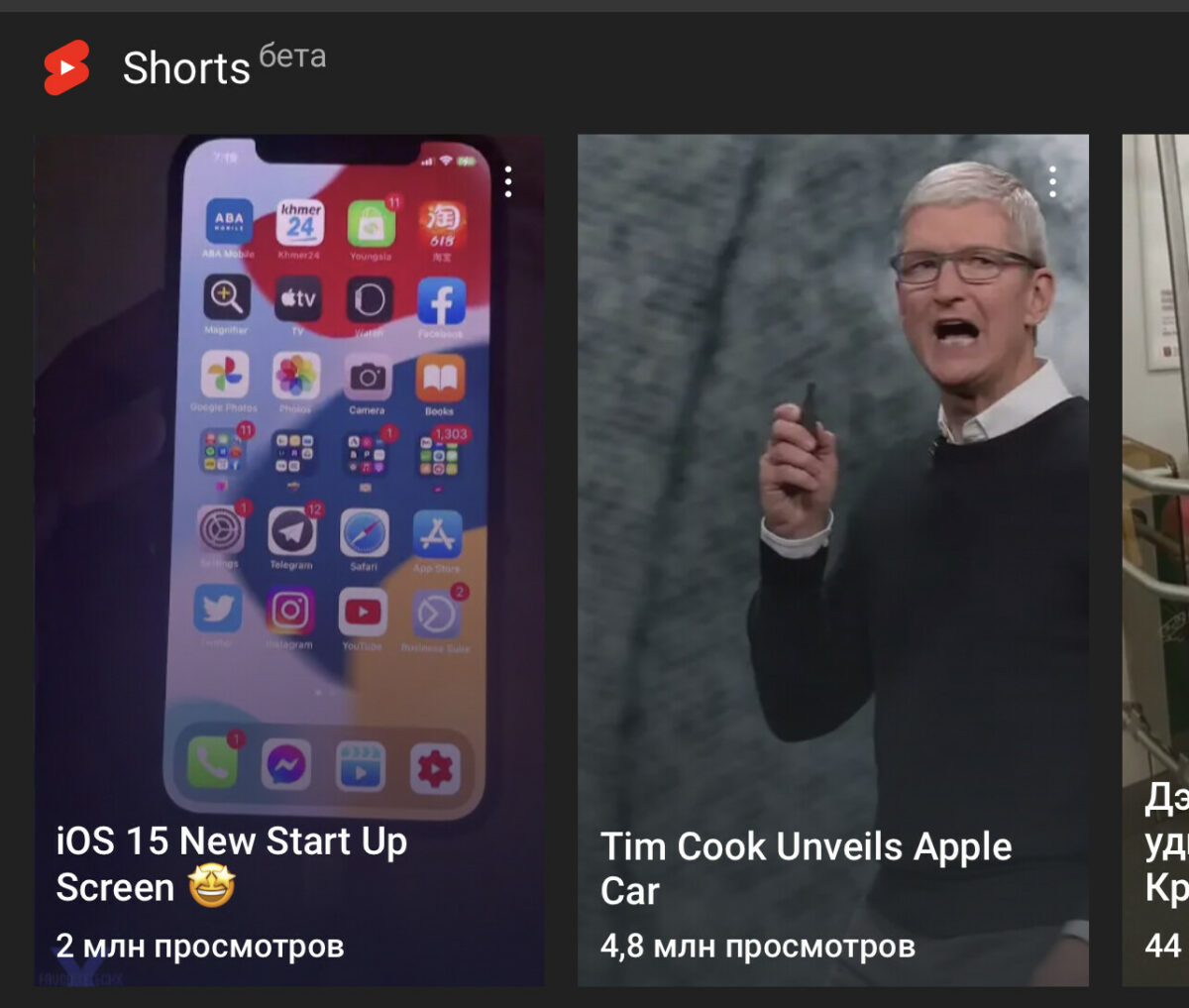This screenshot has height=1008, width=1189.
Task: Open three-dot menu on Tim Cook short
Action: click(x=1052, y=181)
